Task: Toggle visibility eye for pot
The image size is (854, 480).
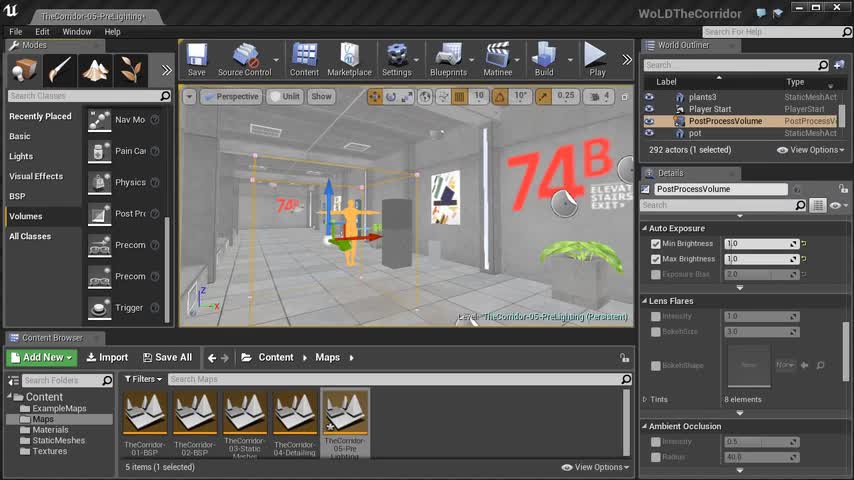Action: coord(649,133)
